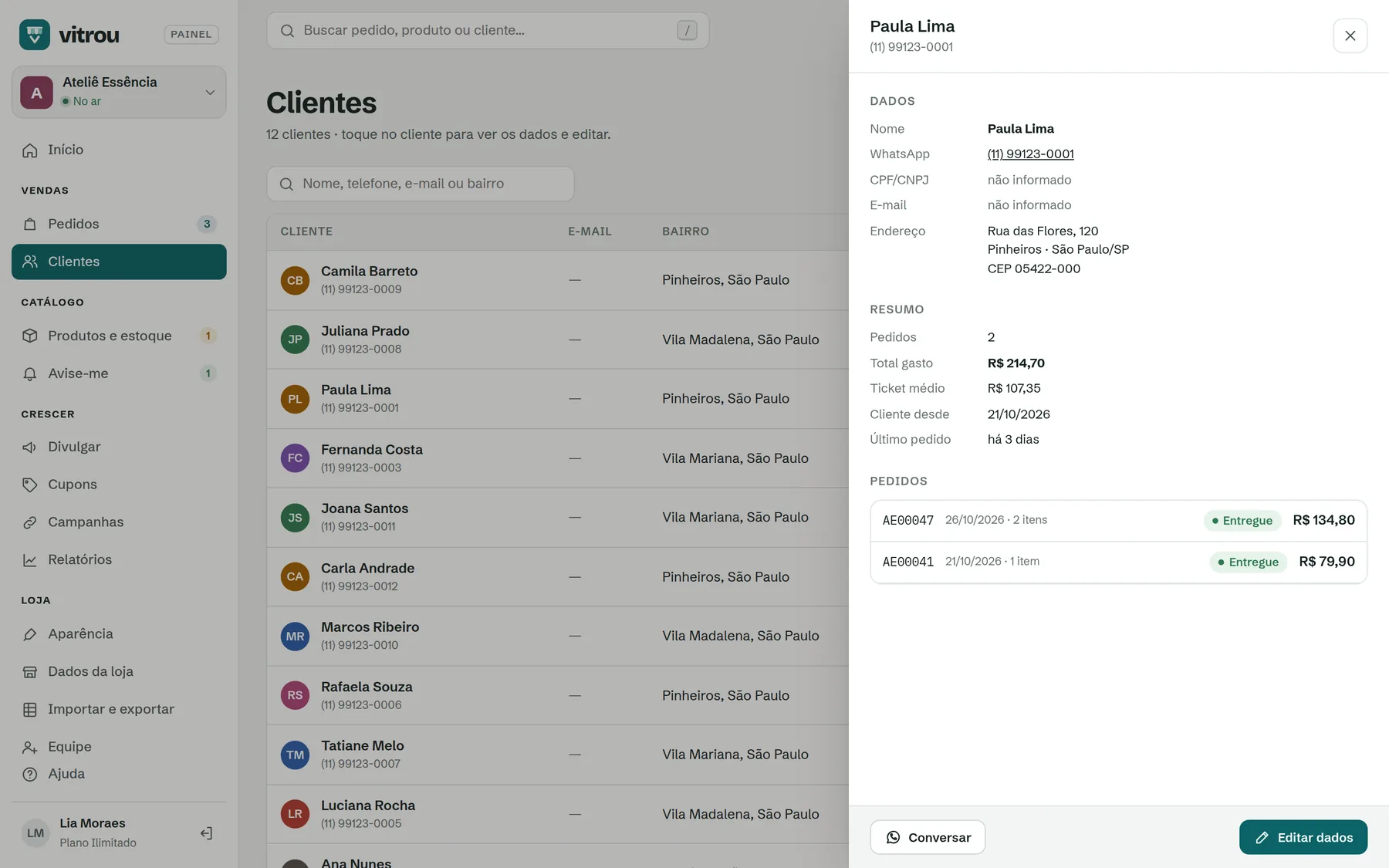Click the Avise-me bell icon
The height and width of the screenshot is (868, 1389).
point(30,373)
